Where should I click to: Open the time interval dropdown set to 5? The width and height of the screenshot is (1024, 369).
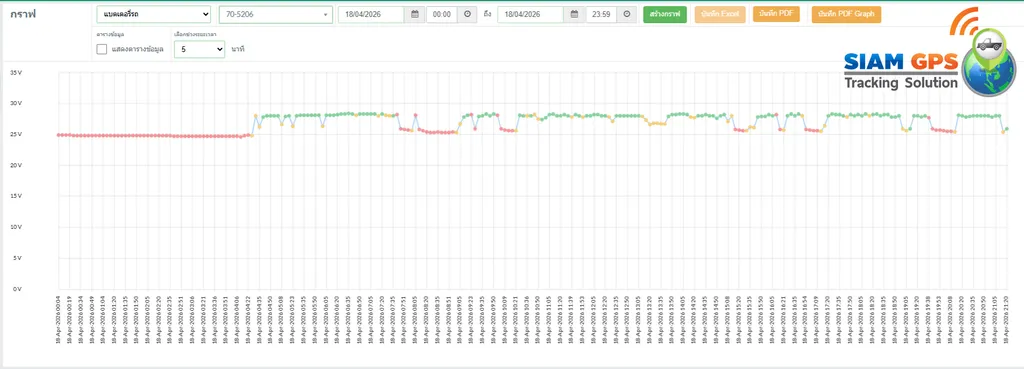point(199,49)
